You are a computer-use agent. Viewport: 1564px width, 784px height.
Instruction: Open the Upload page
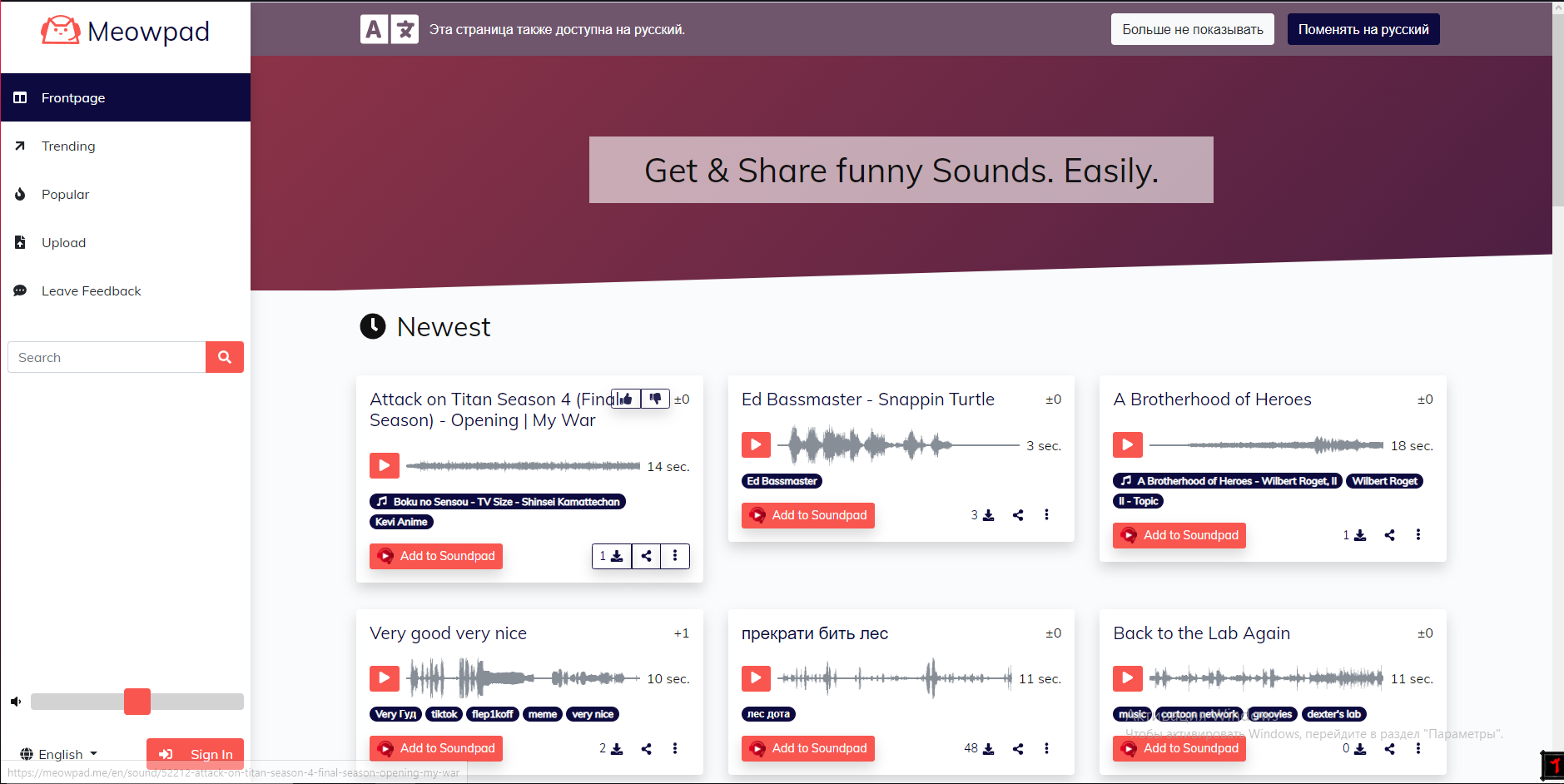coord(126,242)
